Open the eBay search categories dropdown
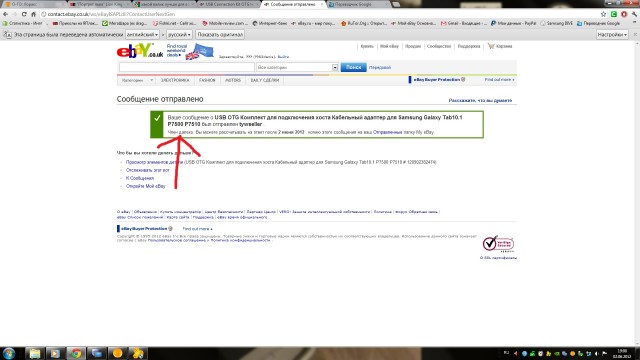 click(x=297, y=67)
